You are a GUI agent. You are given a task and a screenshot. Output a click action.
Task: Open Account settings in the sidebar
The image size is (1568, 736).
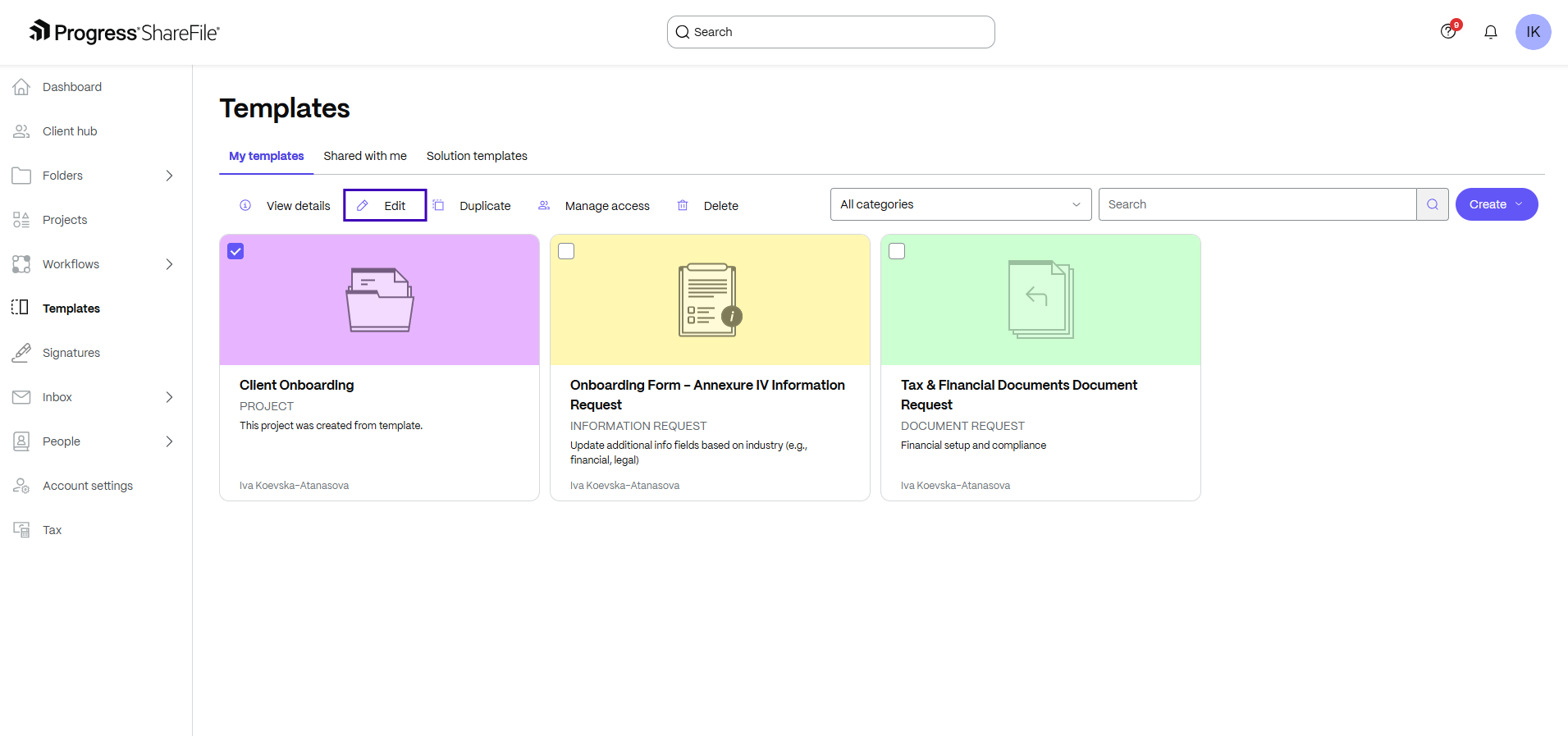[88, 486]
